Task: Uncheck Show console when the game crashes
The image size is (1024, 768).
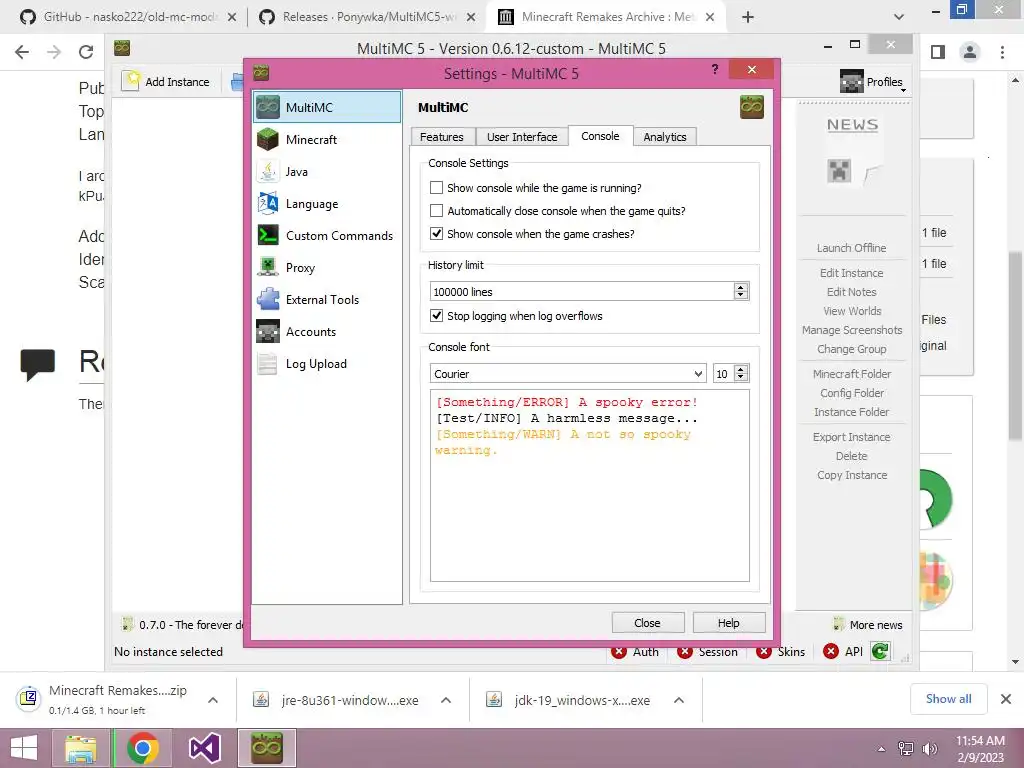Action: pyautogui.click(x=436, y=233)
